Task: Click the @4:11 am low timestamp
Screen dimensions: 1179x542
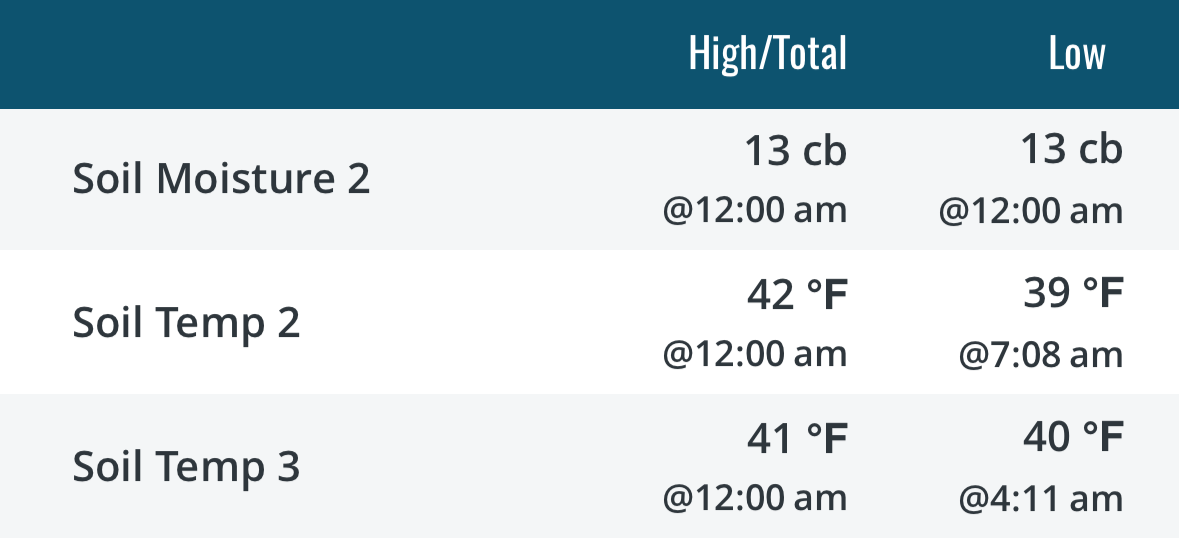Action: click(x=1041, y=498)
